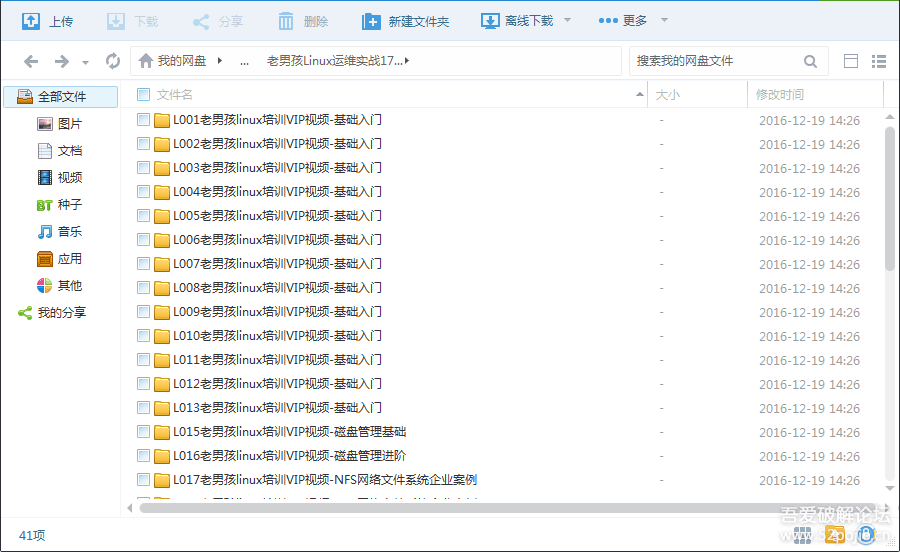Sort by the 修改时间 column header
This screenshot has height=552, width=900.
click(x=780, y=95)
